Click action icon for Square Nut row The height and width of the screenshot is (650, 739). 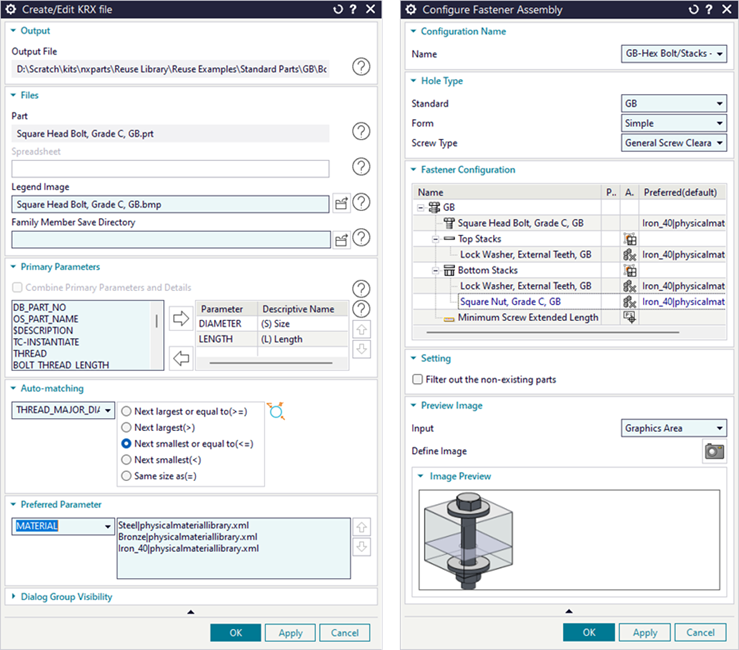click(x=630, y=302)
